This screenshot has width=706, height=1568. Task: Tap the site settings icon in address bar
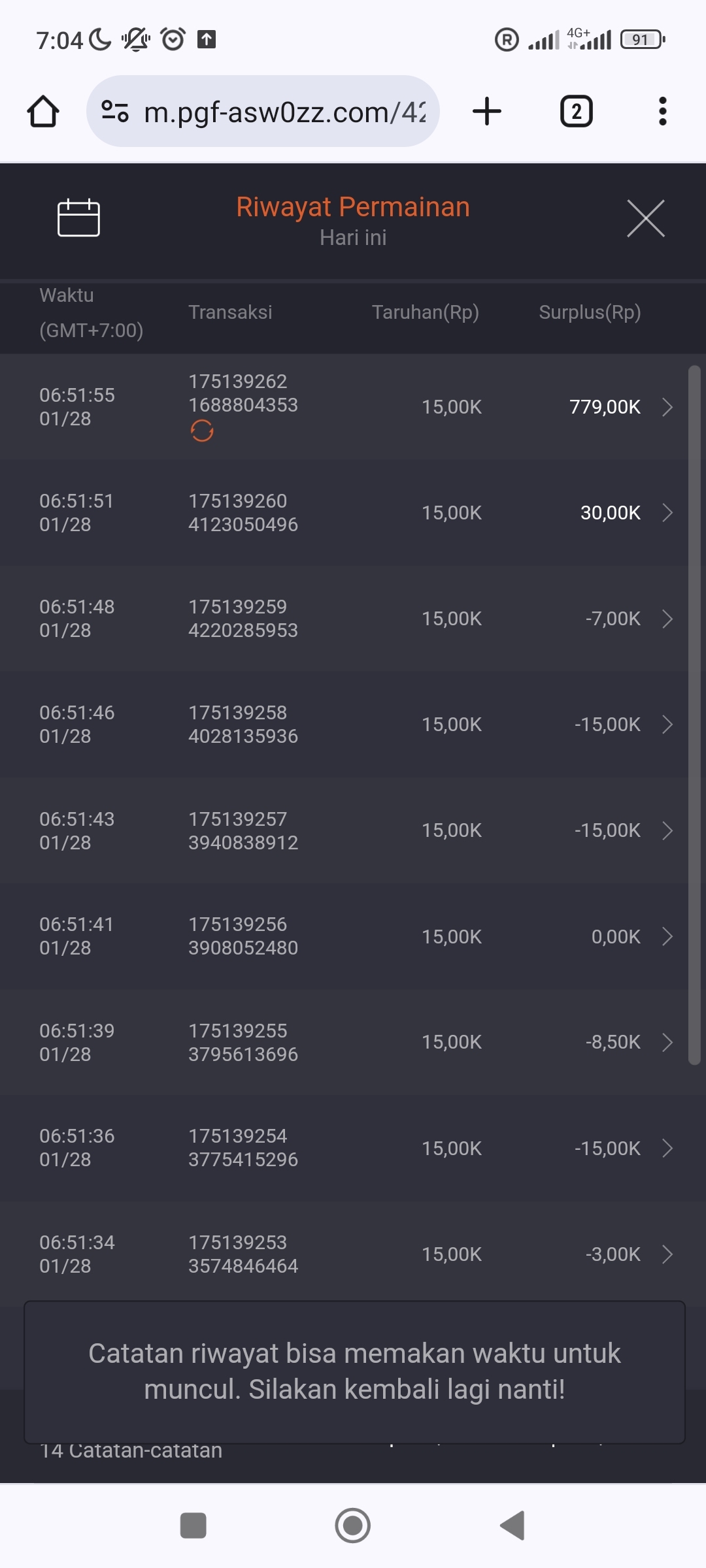115,111
